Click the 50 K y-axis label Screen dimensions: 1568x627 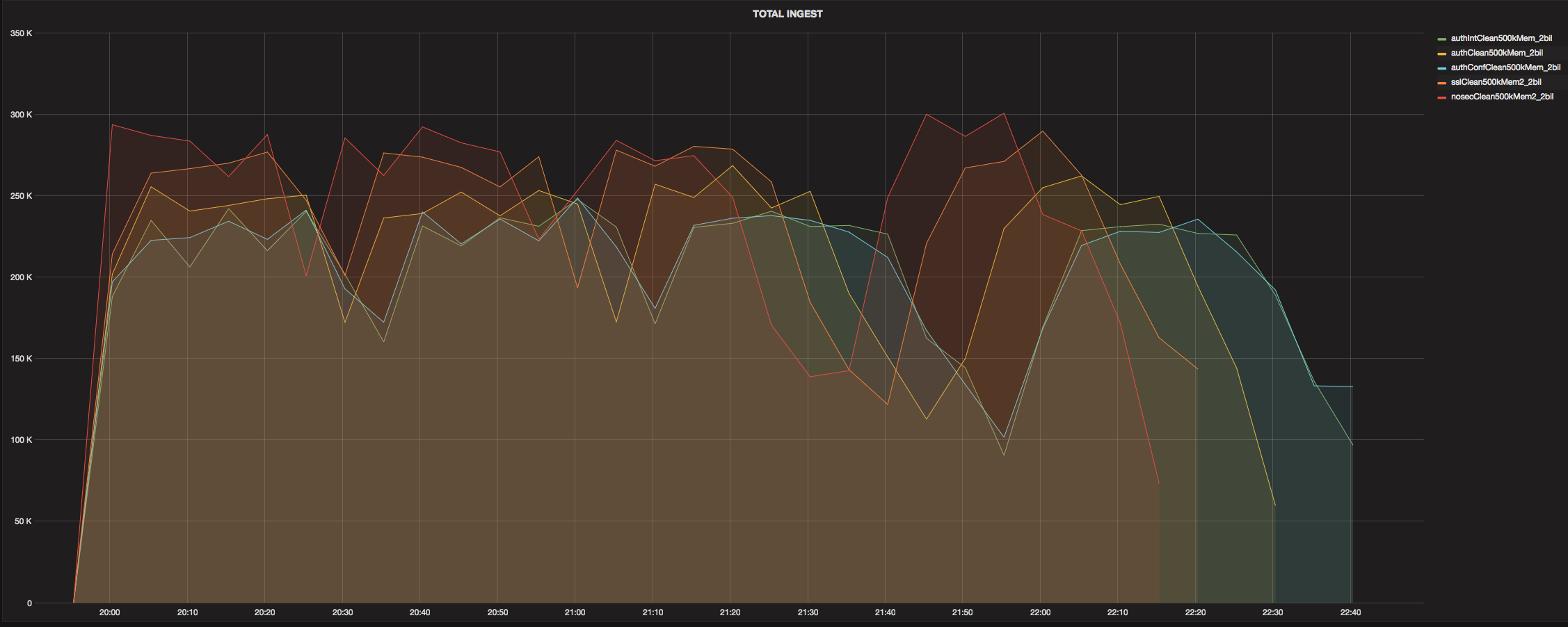(23, 521)
